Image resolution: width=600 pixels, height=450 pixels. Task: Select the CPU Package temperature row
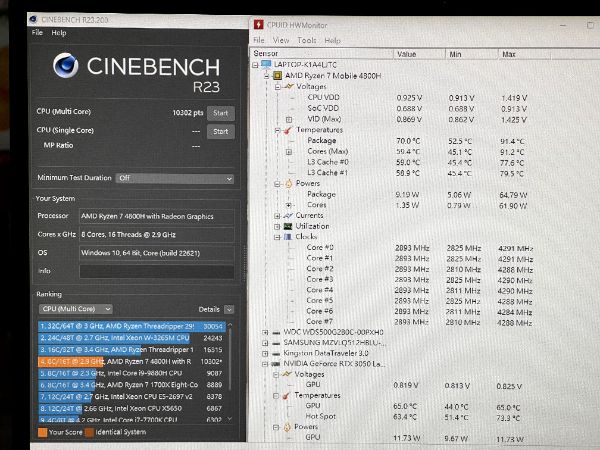pyautogui.click(x=416, y=141)
